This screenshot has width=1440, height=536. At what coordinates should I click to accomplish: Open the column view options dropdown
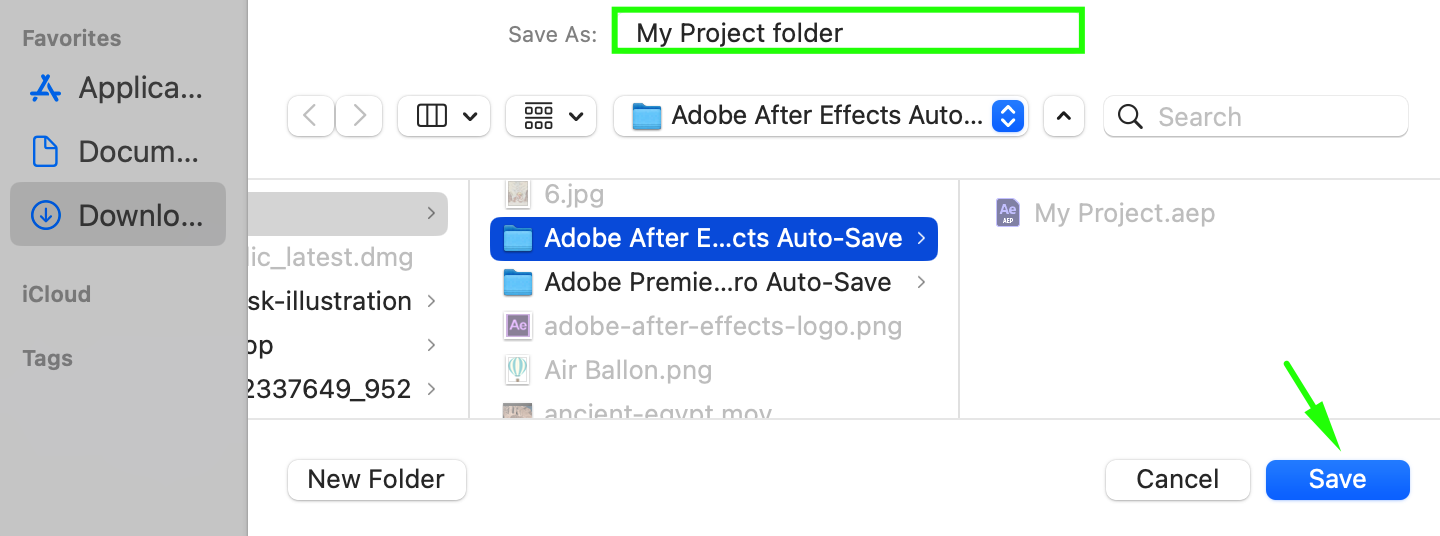click(x=444, y=116)
